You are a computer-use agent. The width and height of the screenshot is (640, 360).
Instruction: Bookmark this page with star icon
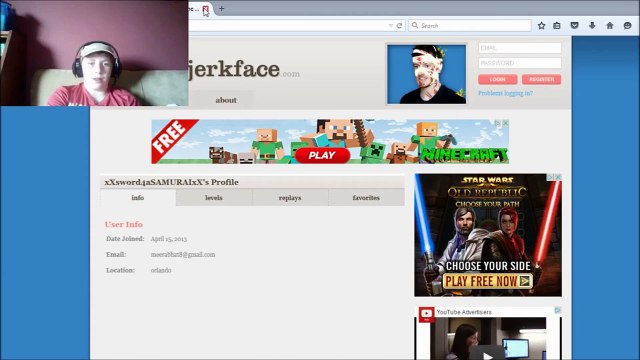(x=541, y=26)
